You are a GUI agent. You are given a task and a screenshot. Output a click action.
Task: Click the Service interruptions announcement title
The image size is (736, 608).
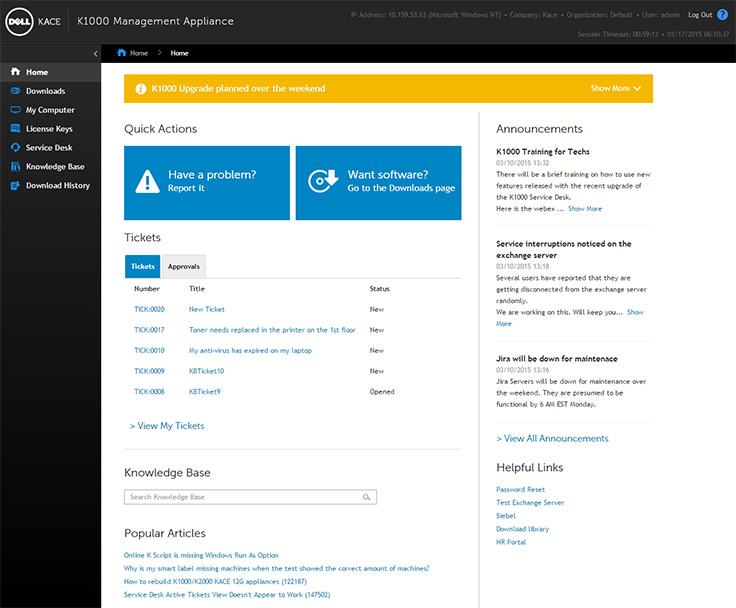pyautogui.click(x=564, y=249)
